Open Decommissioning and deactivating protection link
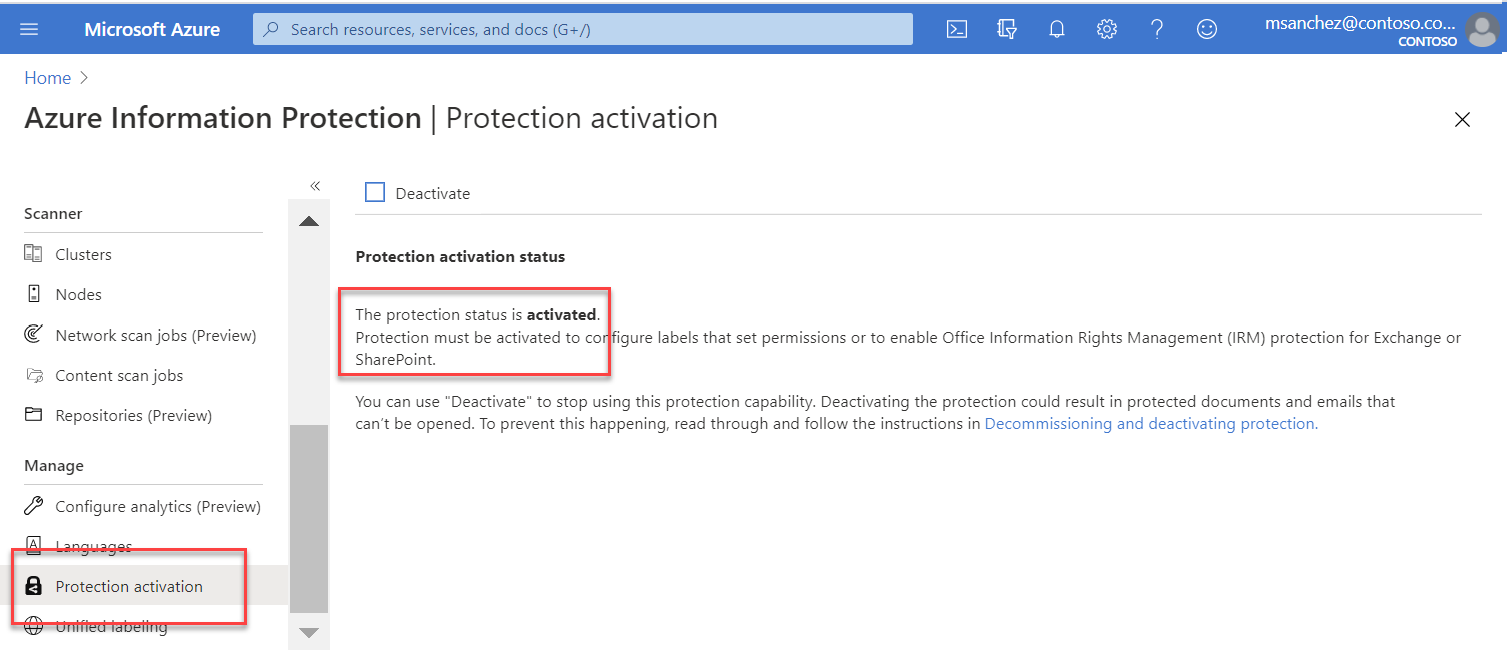Screen dimensions: 1507x650 point(1151,424)
